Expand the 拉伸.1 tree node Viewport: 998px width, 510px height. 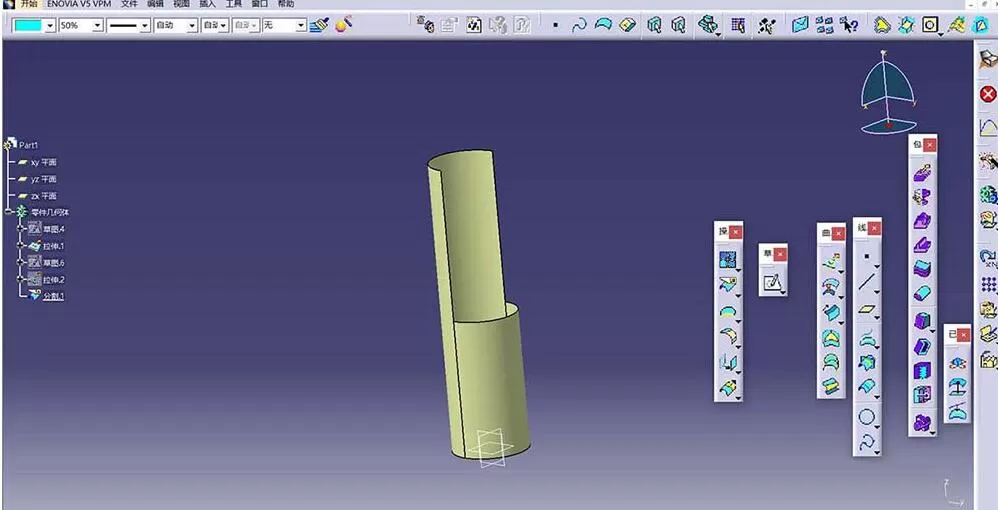pos(22,246)
